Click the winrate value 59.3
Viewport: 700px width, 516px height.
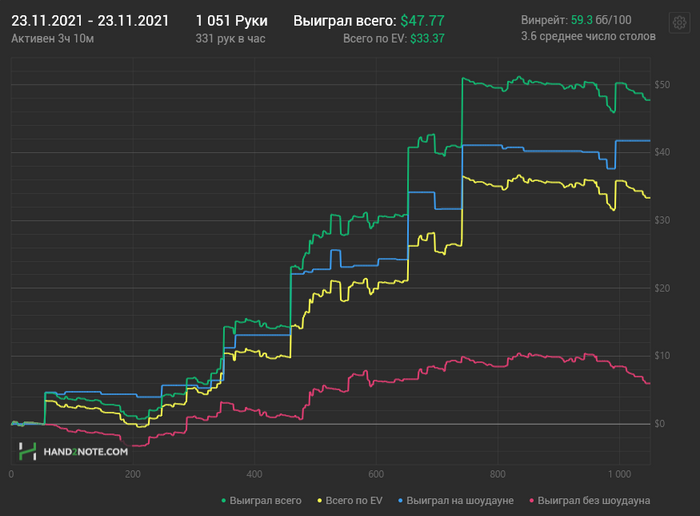pos(582,20)
